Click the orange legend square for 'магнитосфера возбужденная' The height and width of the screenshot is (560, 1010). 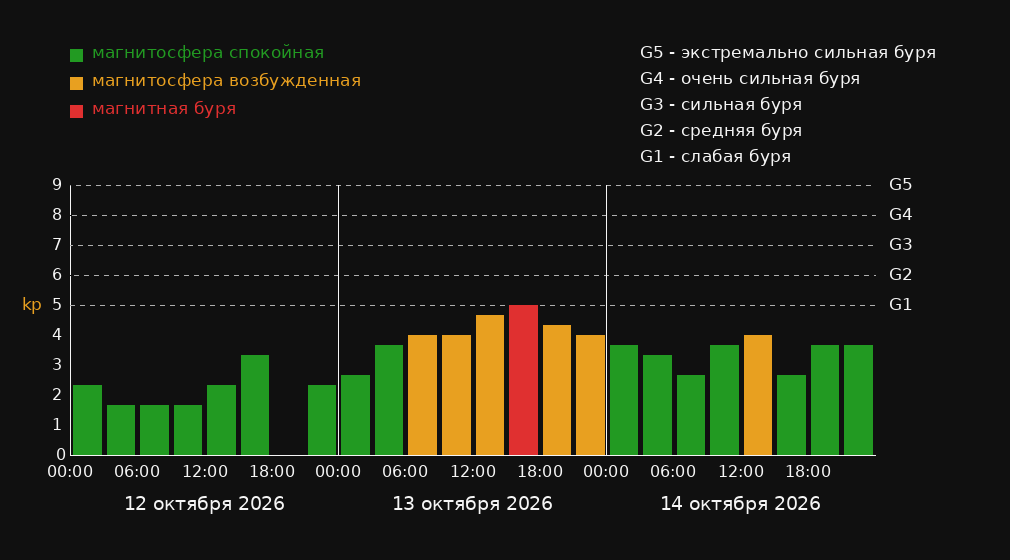point(76,83)
